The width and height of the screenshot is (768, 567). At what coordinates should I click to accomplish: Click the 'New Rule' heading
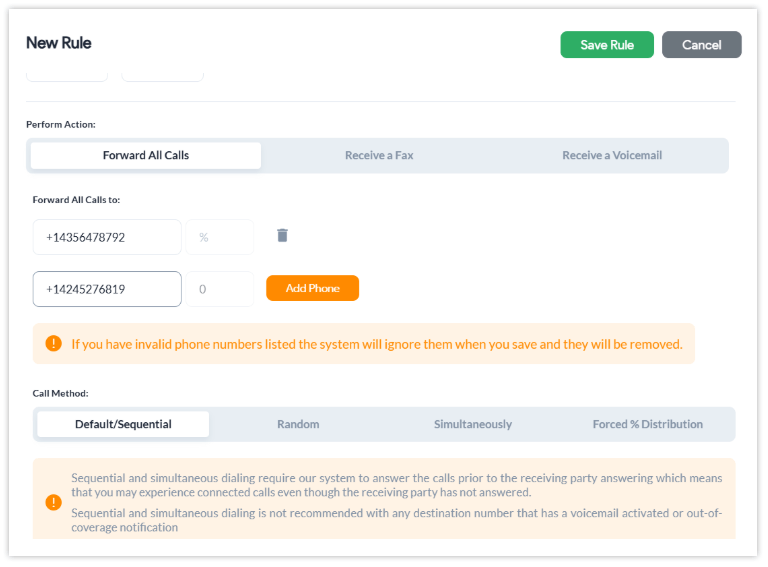[58, 43]
